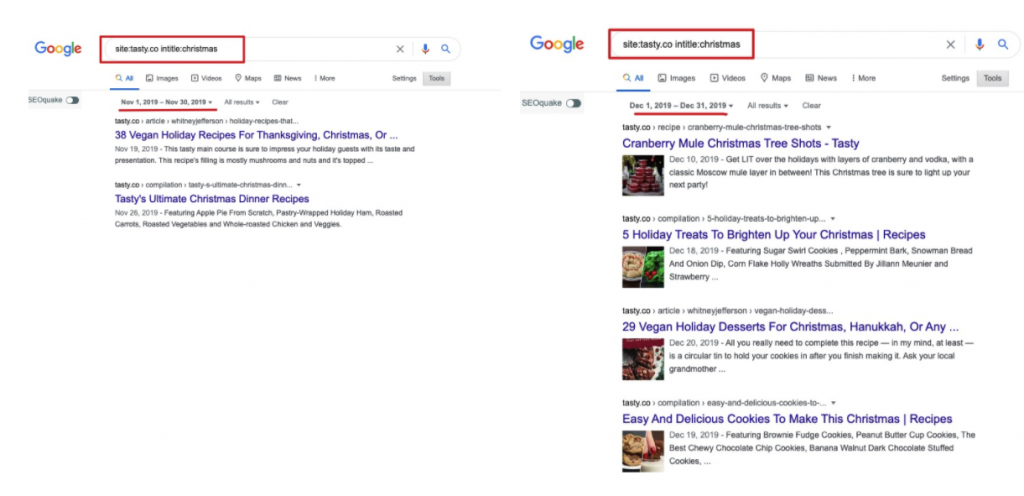This screenshot has width=1024, height=496.
Task: Click magnifier search icon in right screenshot
Action: click(1002, 44)
